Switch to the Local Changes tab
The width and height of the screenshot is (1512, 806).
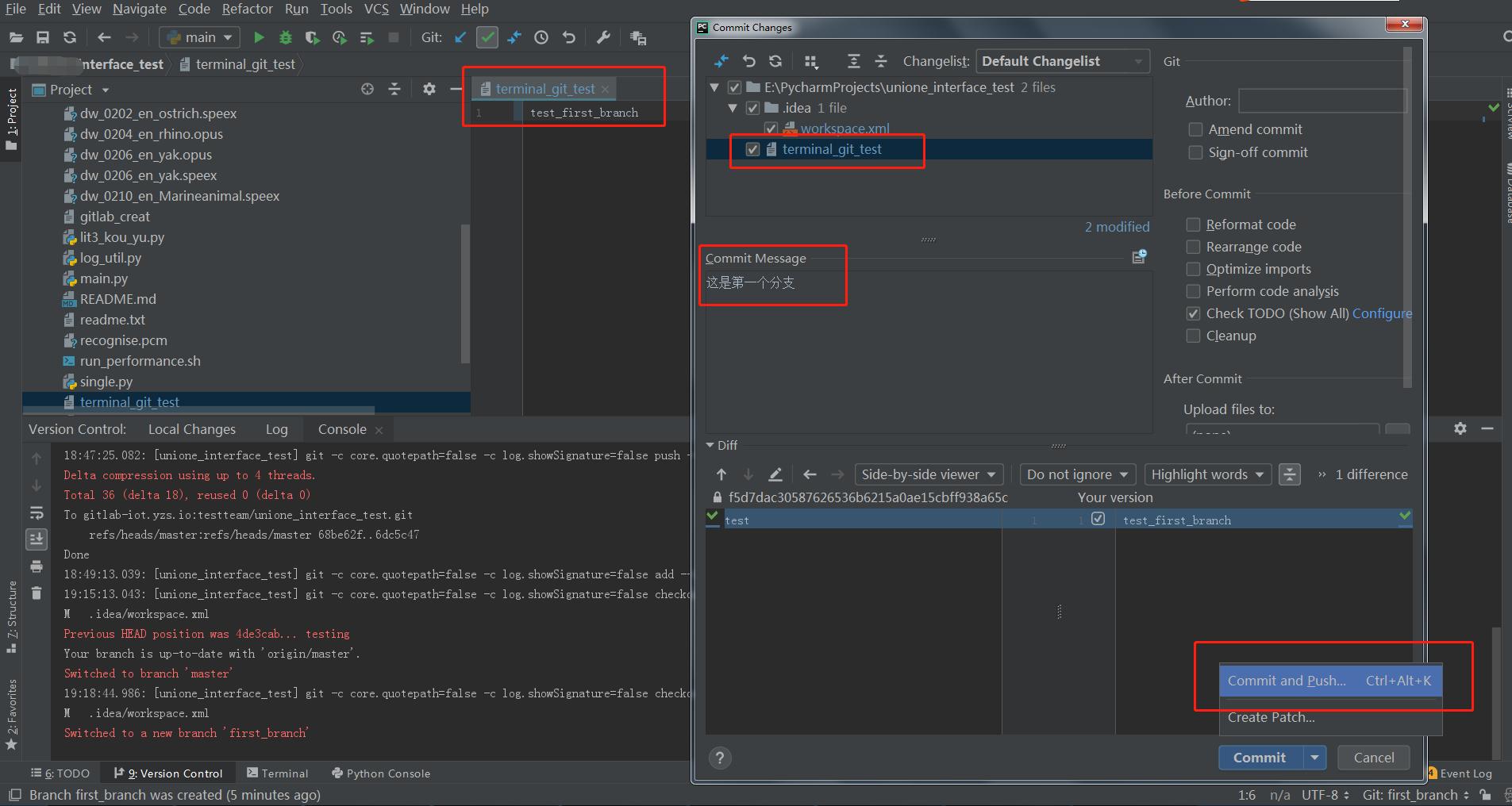192,429
